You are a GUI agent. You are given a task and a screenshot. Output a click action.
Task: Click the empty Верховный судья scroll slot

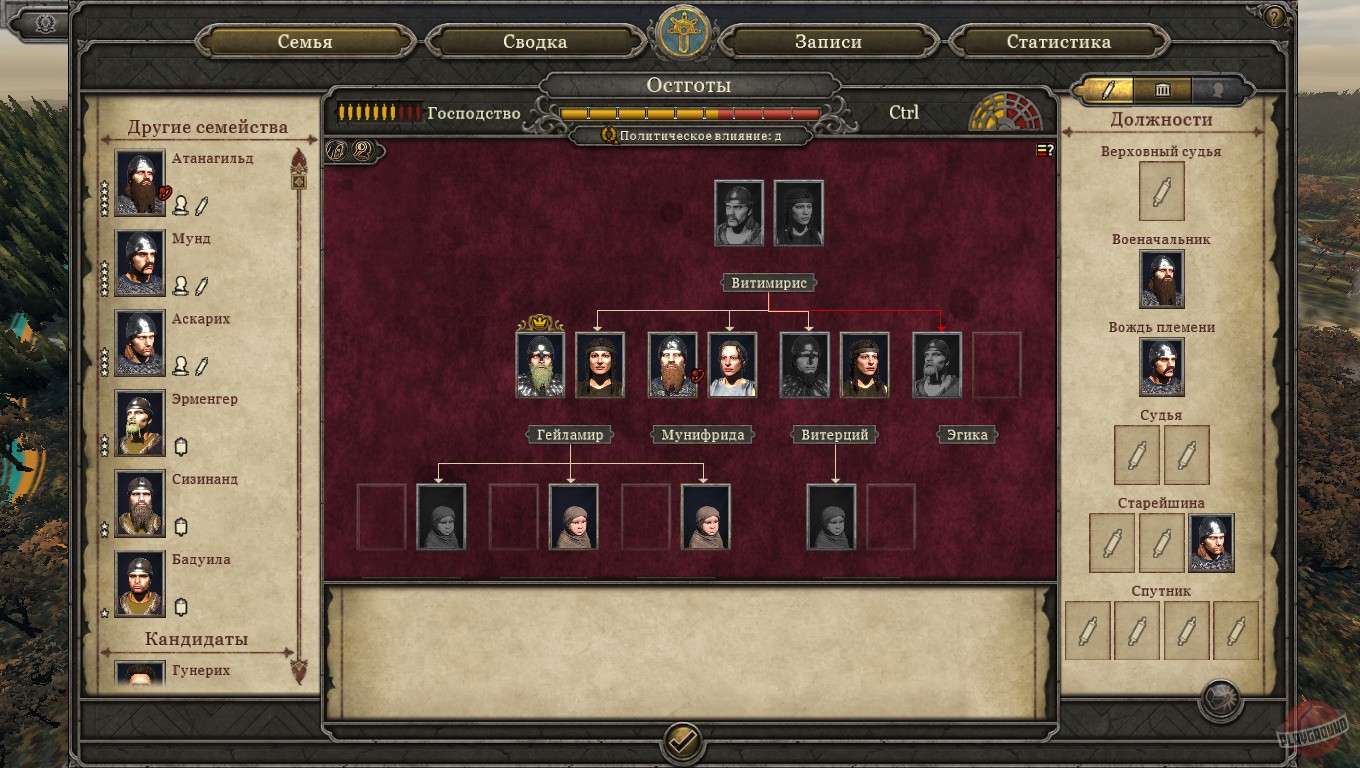click(1162, 191)
